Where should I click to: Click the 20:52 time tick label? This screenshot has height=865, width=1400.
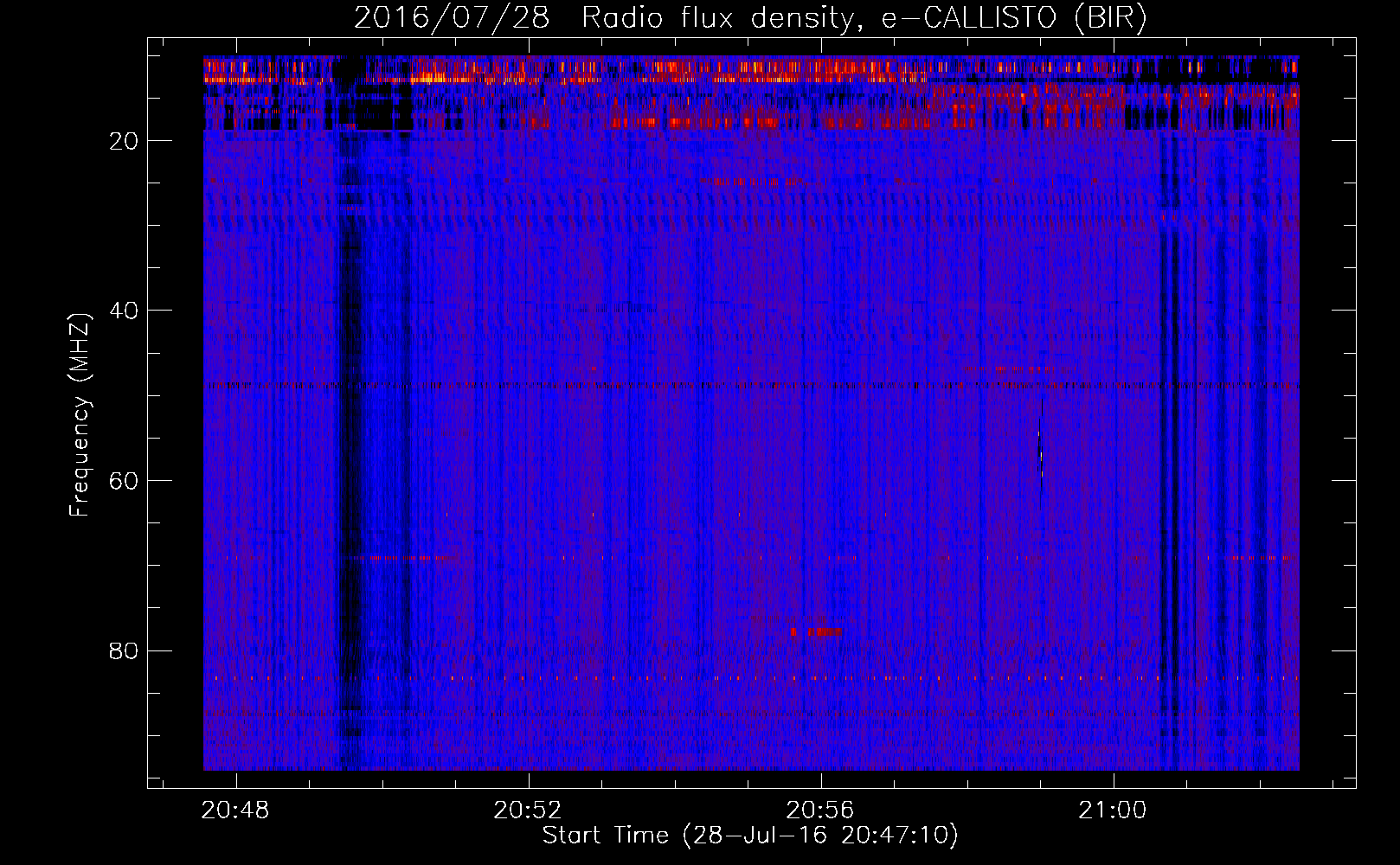[x=528, y=811]
